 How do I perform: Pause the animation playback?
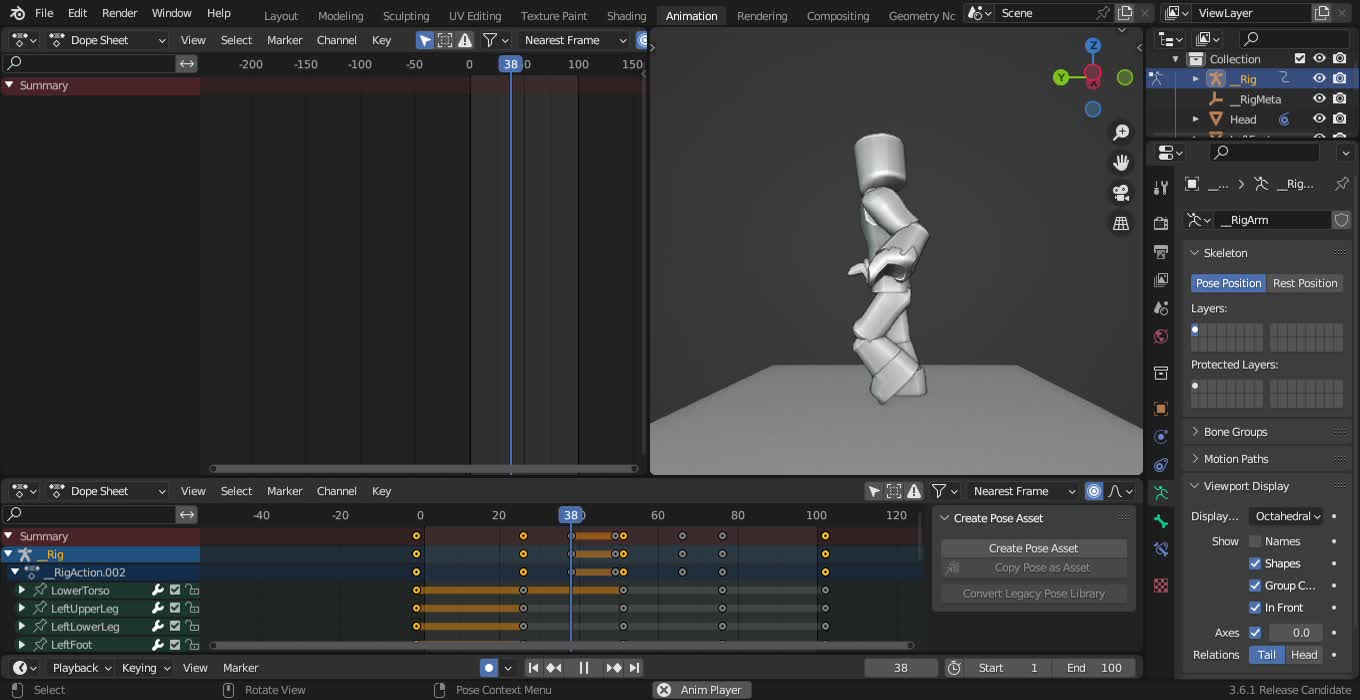point(584,668)
